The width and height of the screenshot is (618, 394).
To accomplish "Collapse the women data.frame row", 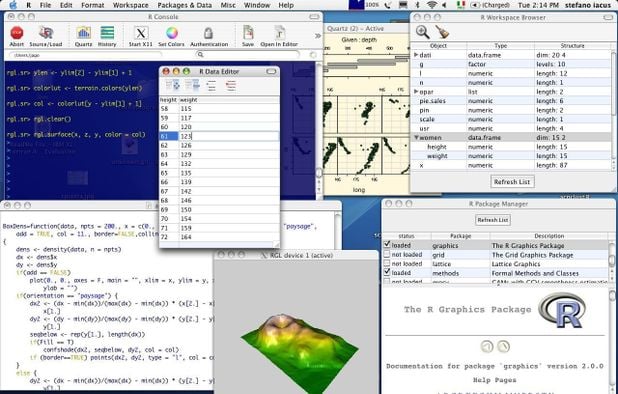I will click(x=416, y=138).
